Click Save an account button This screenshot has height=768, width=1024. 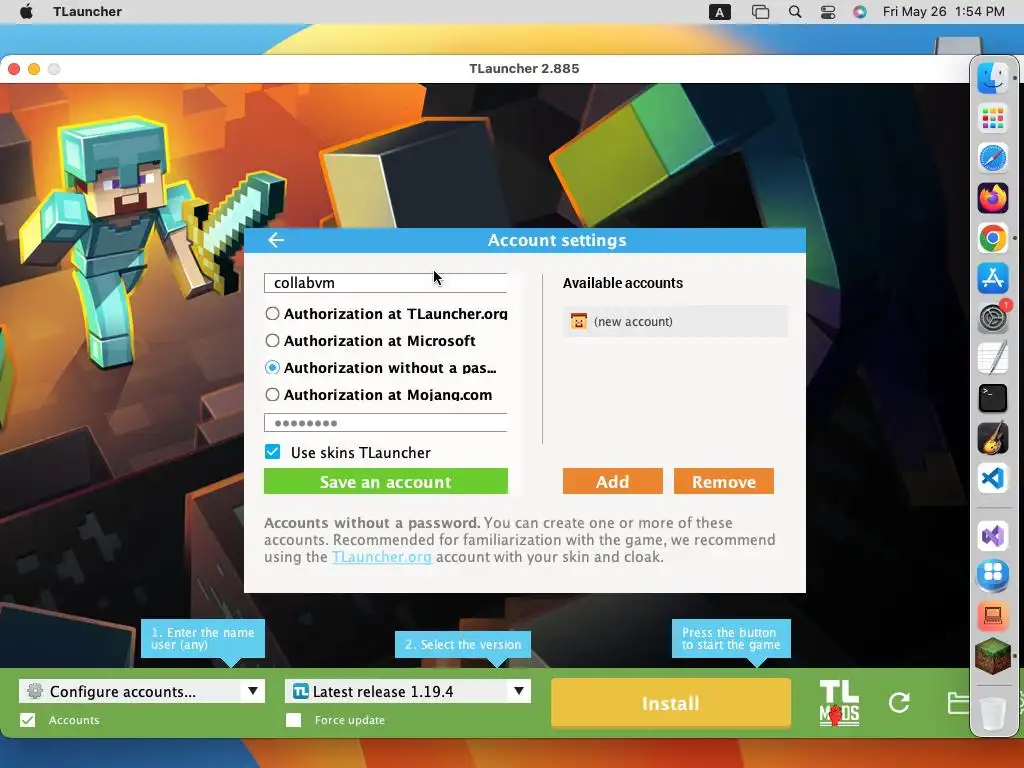tap(385, 481)
